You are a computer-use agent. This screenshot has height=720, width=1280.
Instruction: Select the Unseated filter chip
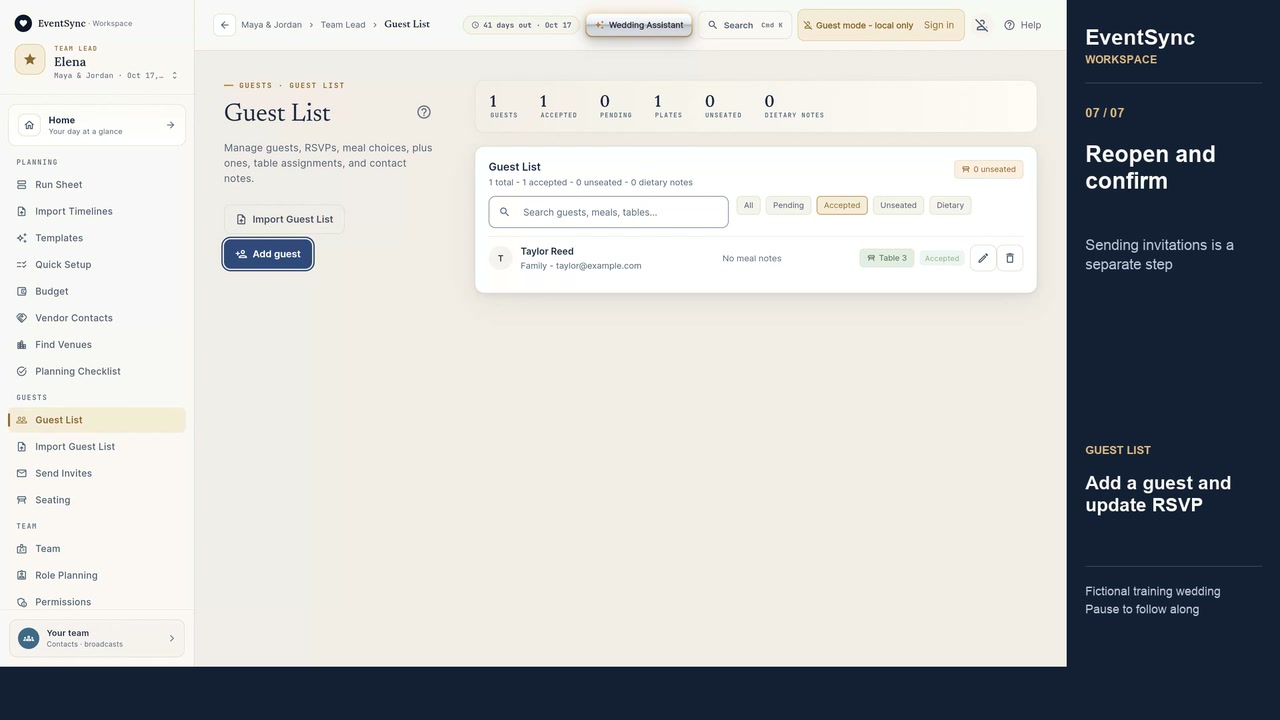898,205
